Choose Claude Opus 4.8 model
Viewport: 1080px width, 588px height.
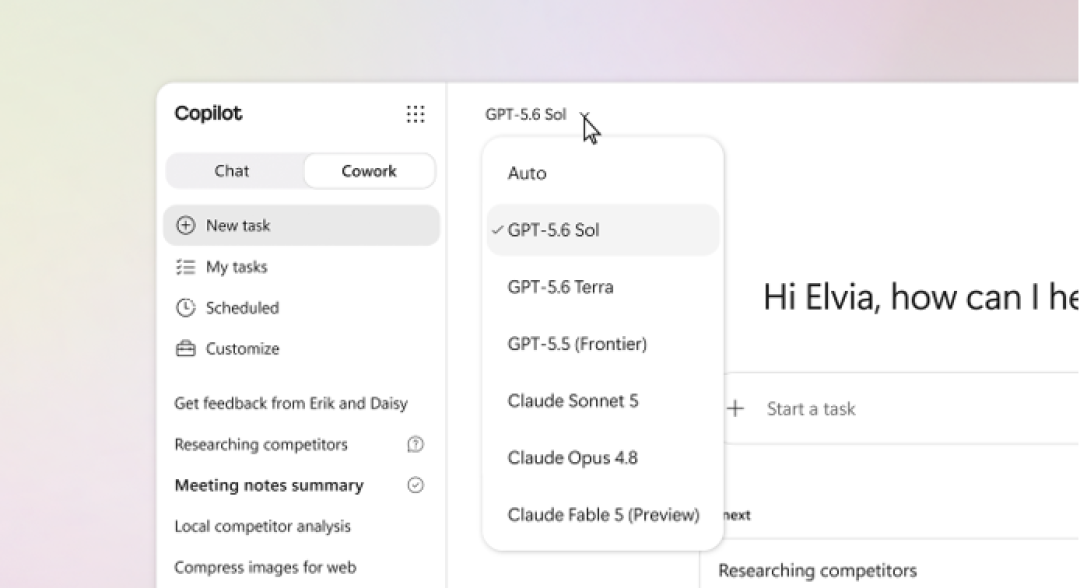click(x=603, y=458)
